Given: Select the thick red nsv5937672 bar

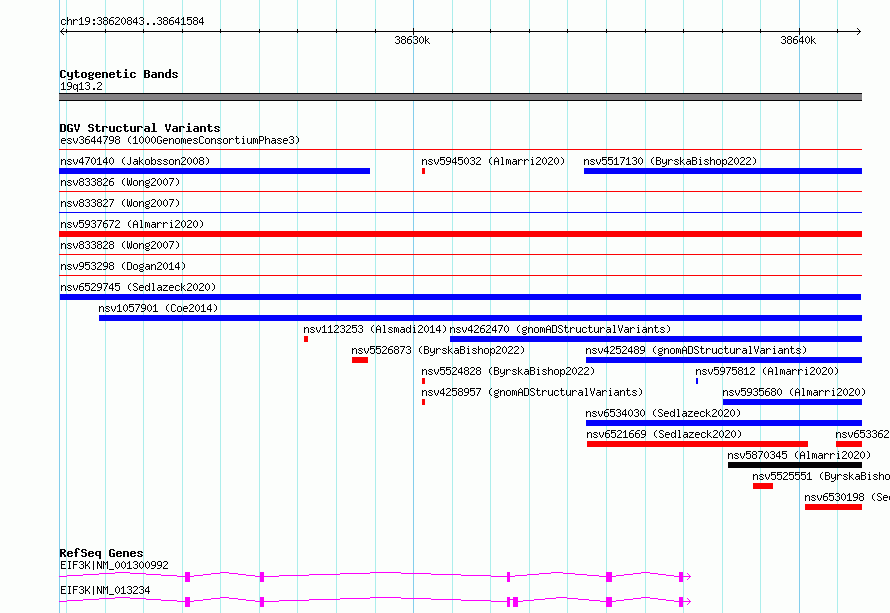Looking at the screenshot, I should [461, 234].
